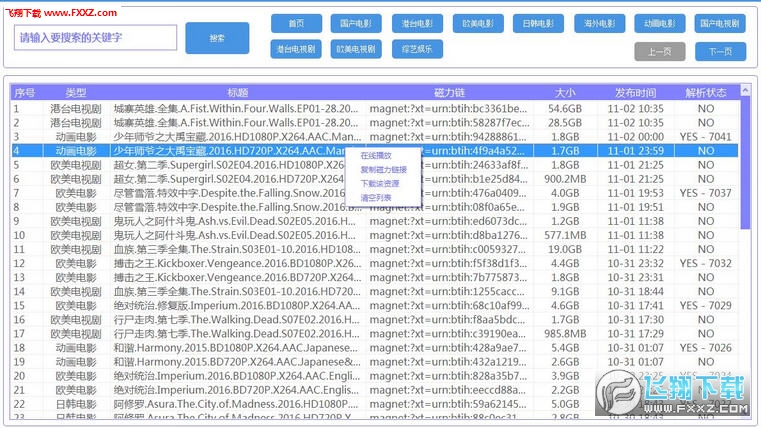Click the 标题 column header
This screenshot has width=761, height=428.
click(237, 93)
